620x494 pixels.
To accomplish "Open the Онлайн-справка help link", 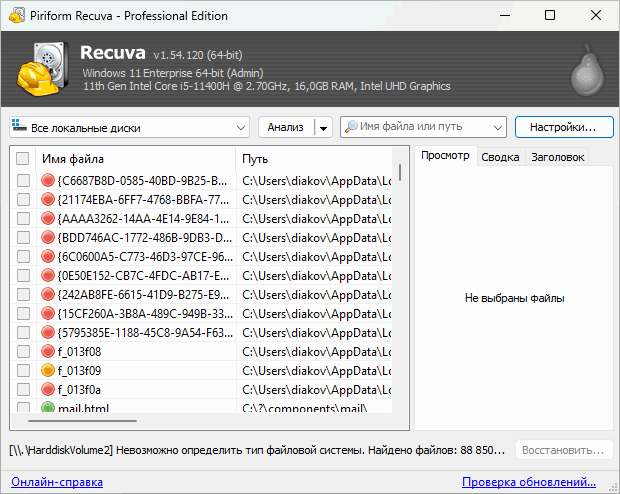I will tap(56, 482).
